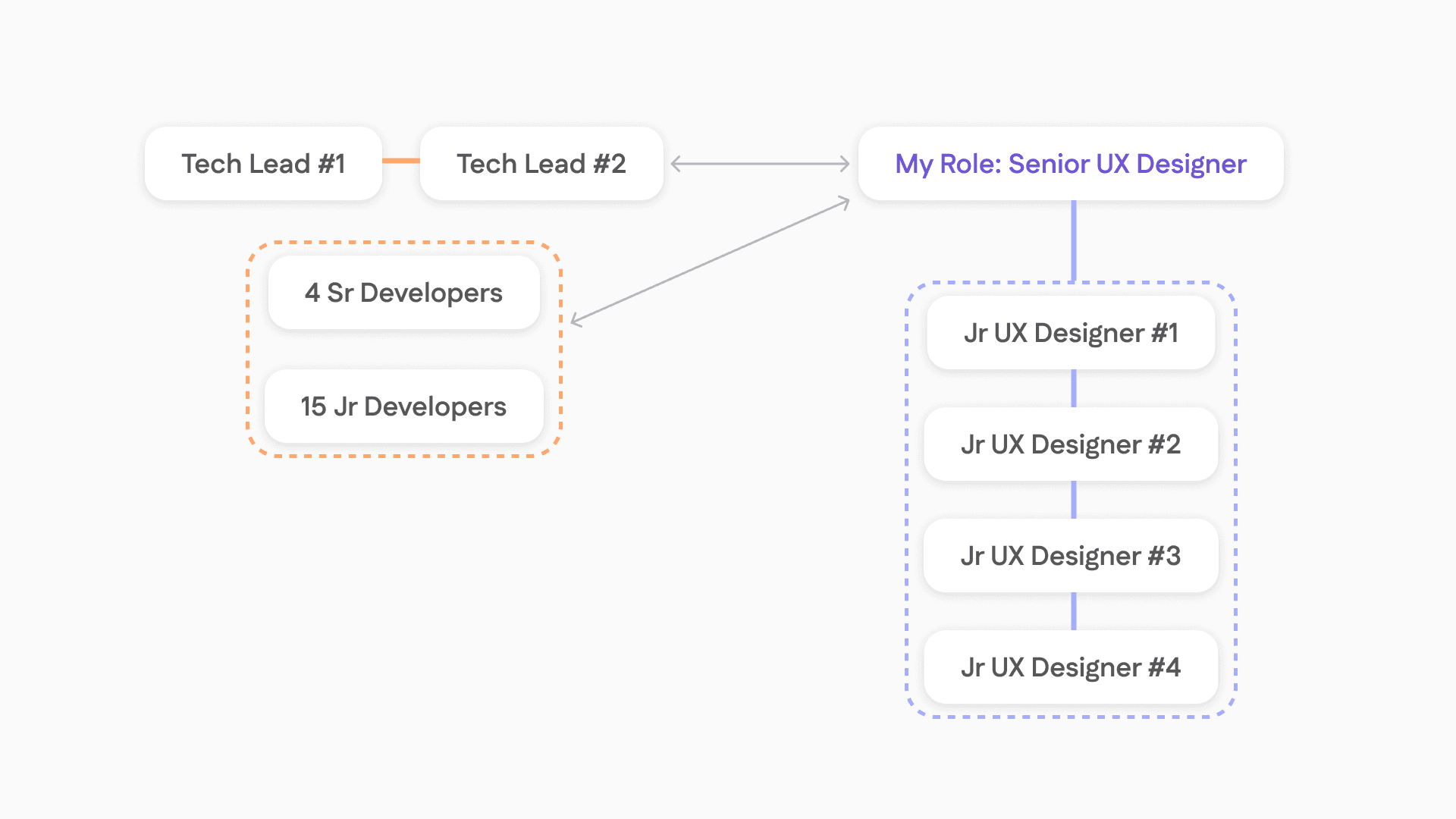Click orange connector between the Tech Leads
Image resolution: width=1456 pixels, height=819 pixels.
(400, 161)
